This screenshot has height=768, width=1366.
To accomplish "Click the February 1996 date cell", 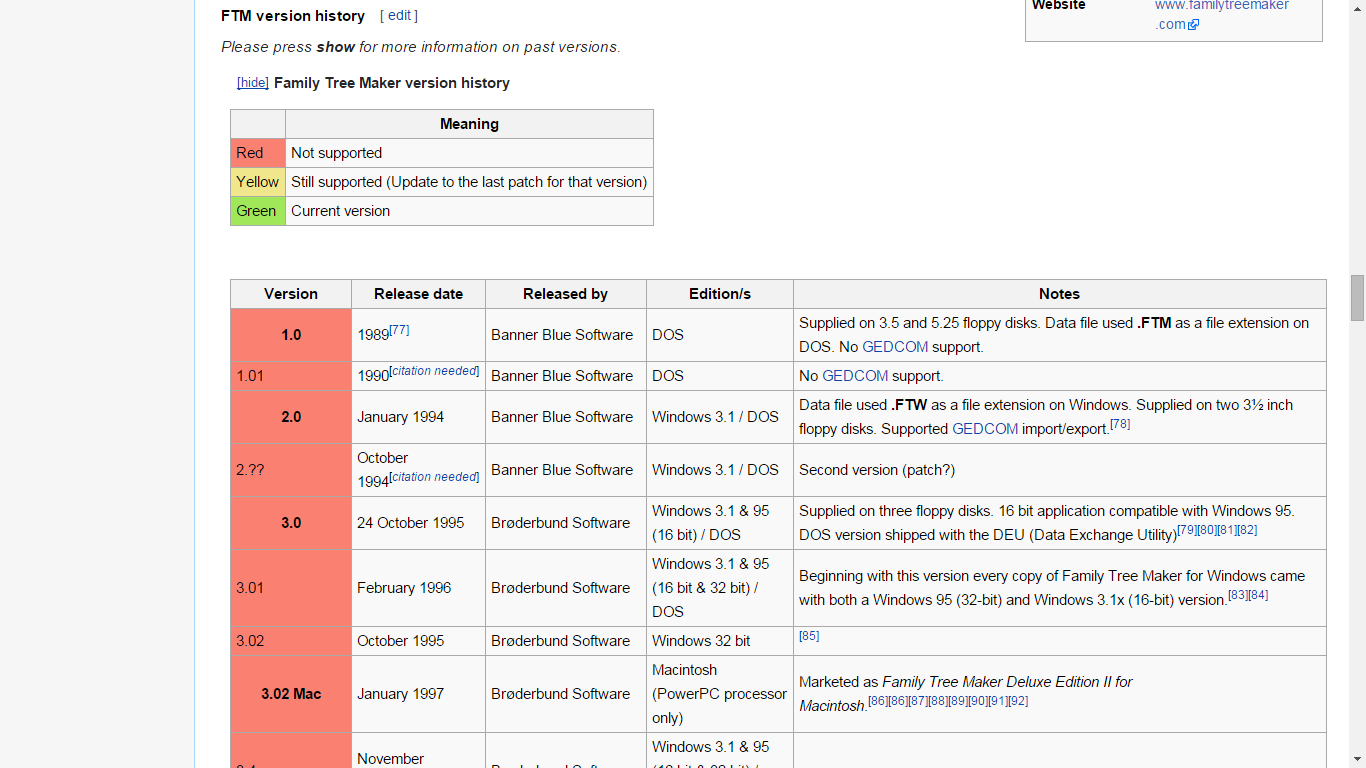I will click(418, 588).
